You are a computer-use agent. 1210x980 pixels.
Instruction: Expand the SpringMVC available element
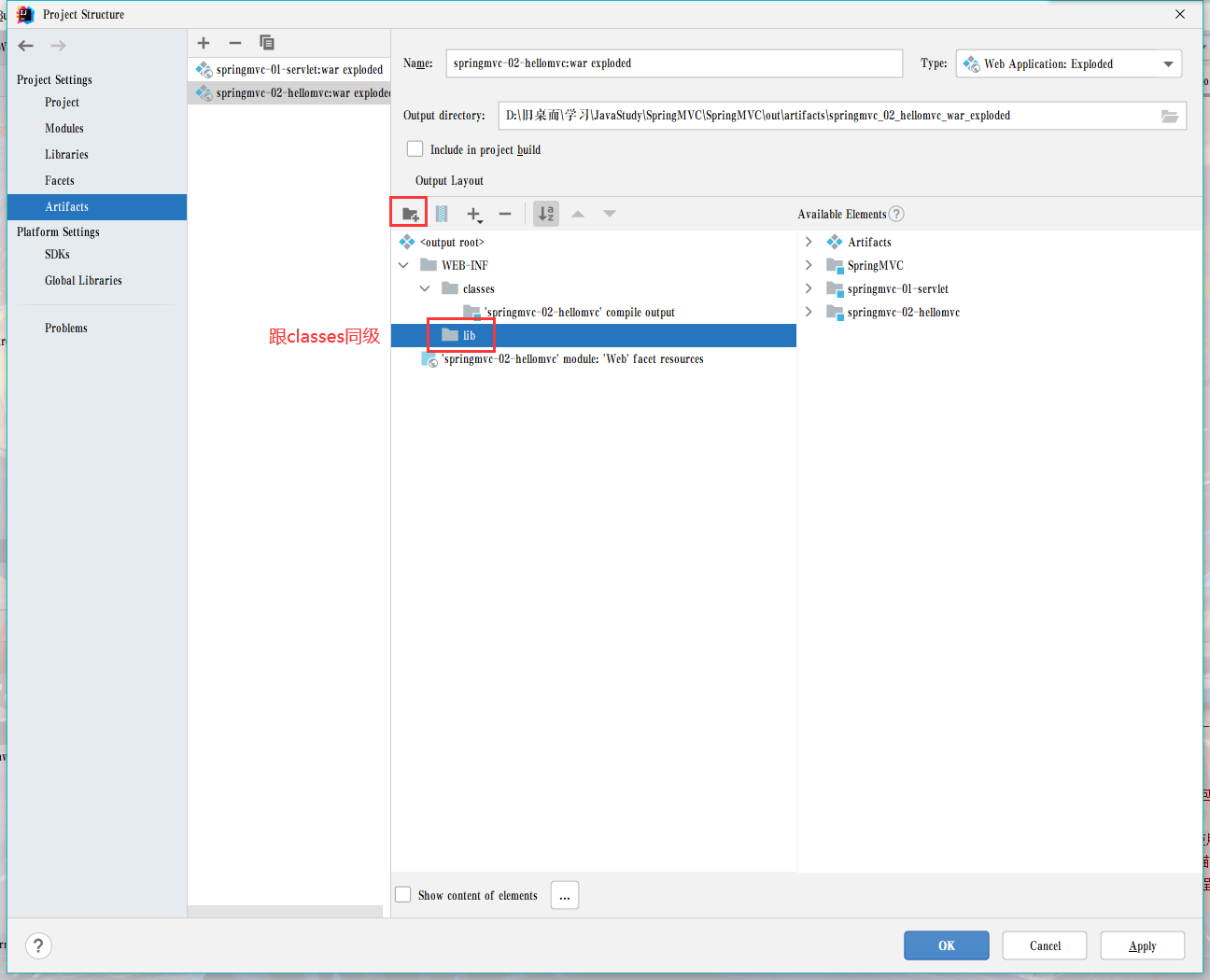(809, 265)
